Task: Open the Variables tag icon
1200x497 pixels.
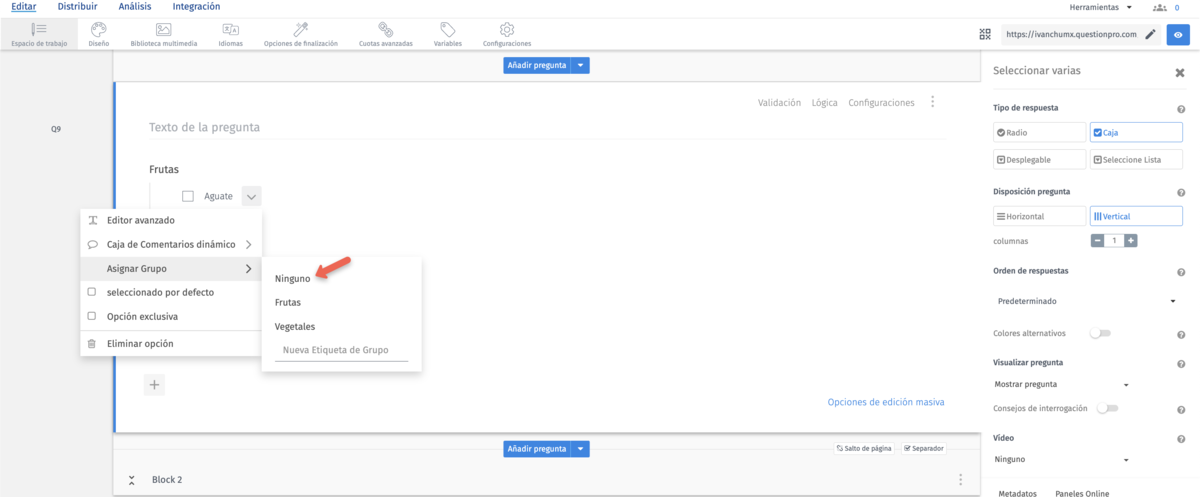Action: pyautogui.click(x=447, y=29)
